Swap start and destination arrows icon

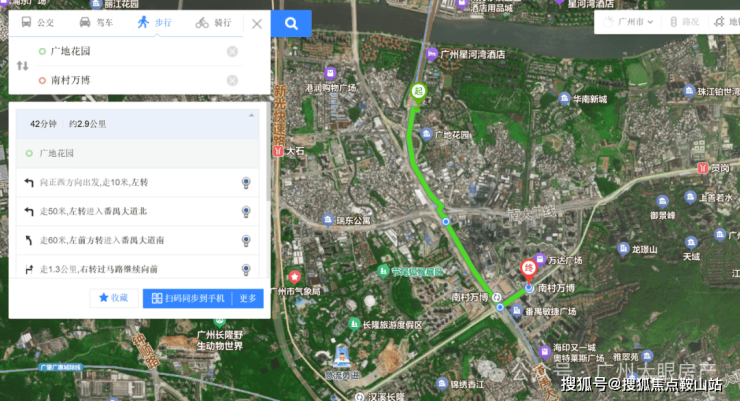(x=23, y=66)
